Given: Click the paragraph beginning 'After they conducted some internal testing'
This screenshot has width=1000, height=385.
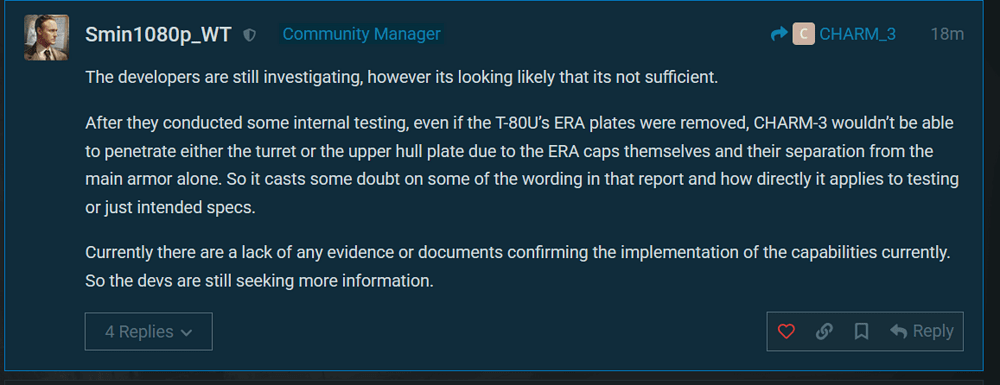Looking at the screenshot, I should [522, 165].
